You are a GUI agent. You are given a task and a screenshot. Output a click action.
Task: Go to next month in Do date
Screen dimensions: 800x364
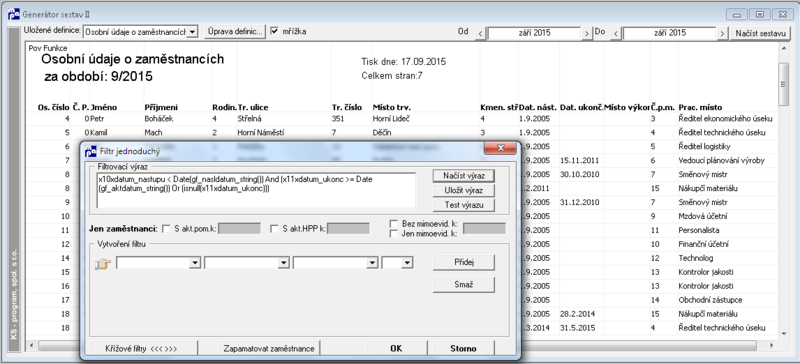point(722,33)
